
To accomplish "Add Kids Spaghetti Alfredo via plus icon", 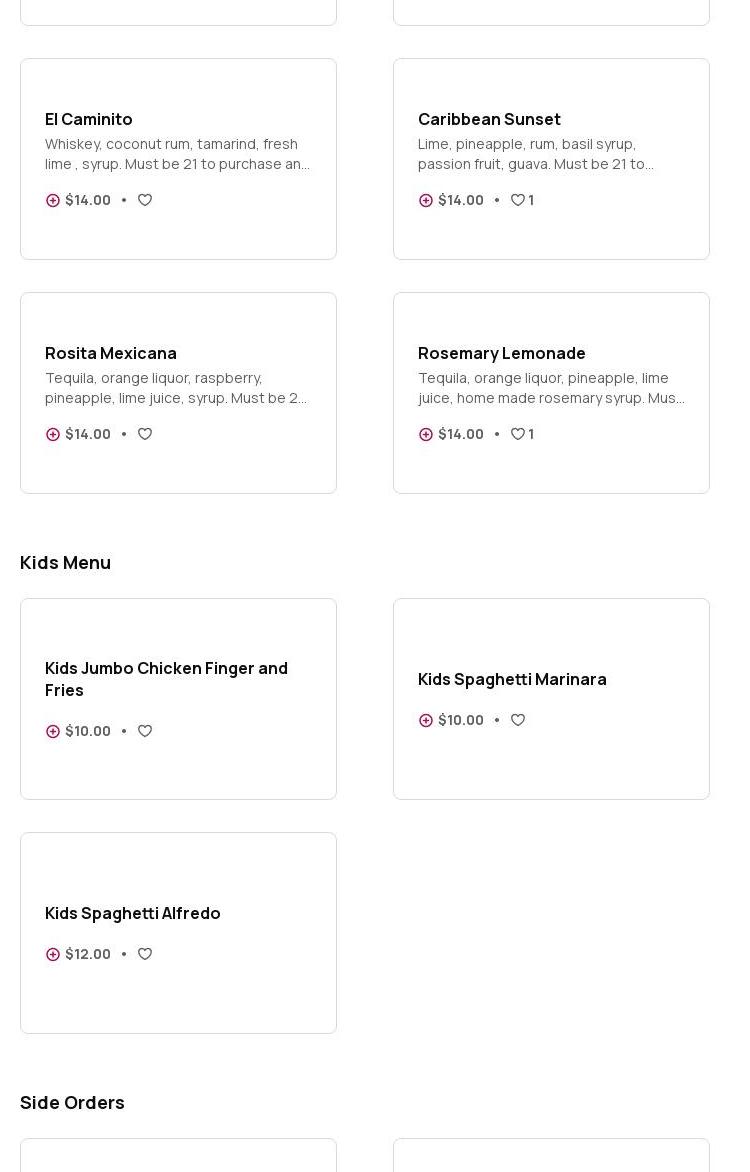I will [x=53, y=954].
